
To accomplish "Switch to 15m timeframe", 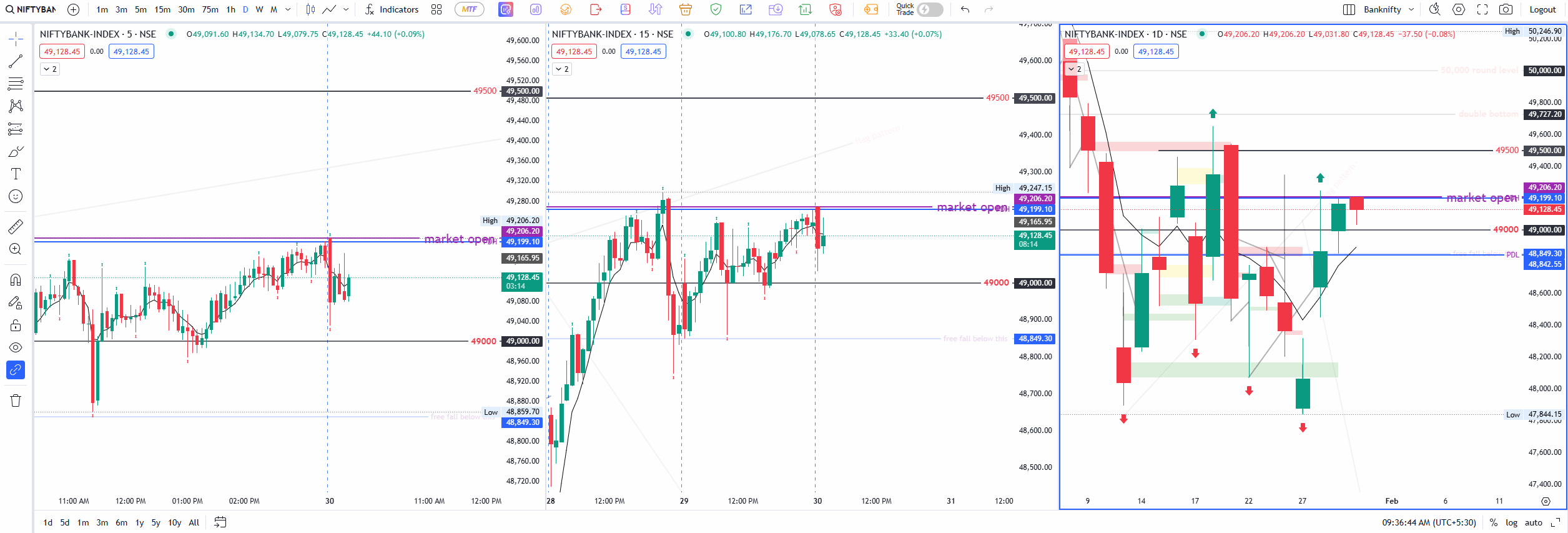I will (162, 9).
